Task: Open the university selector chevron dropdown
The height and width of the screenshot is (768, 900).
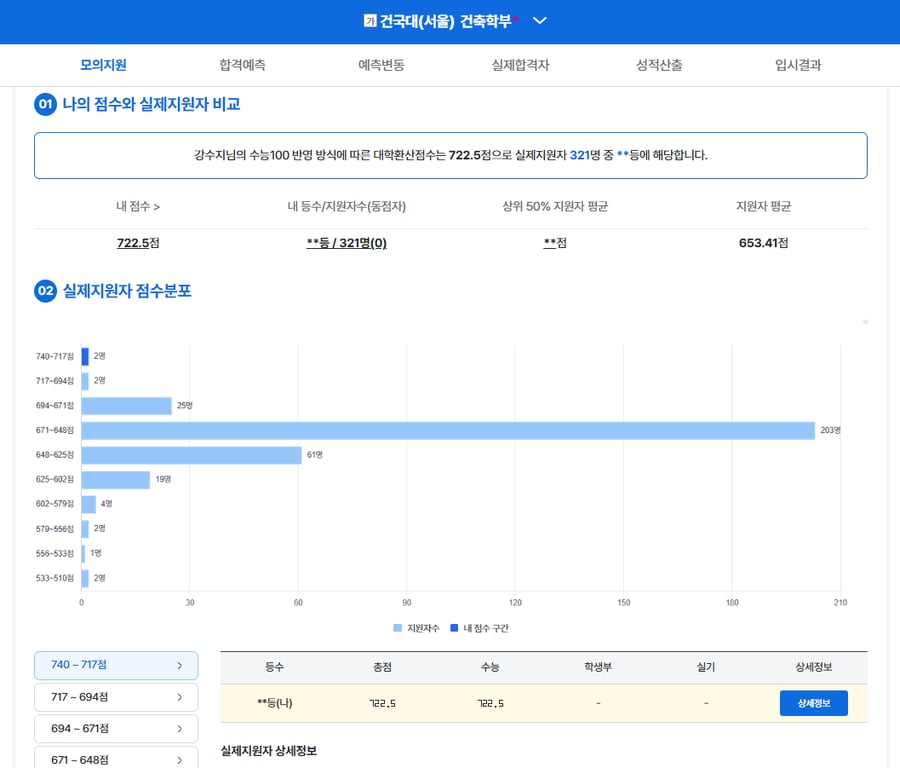Action: pos(540,21)
